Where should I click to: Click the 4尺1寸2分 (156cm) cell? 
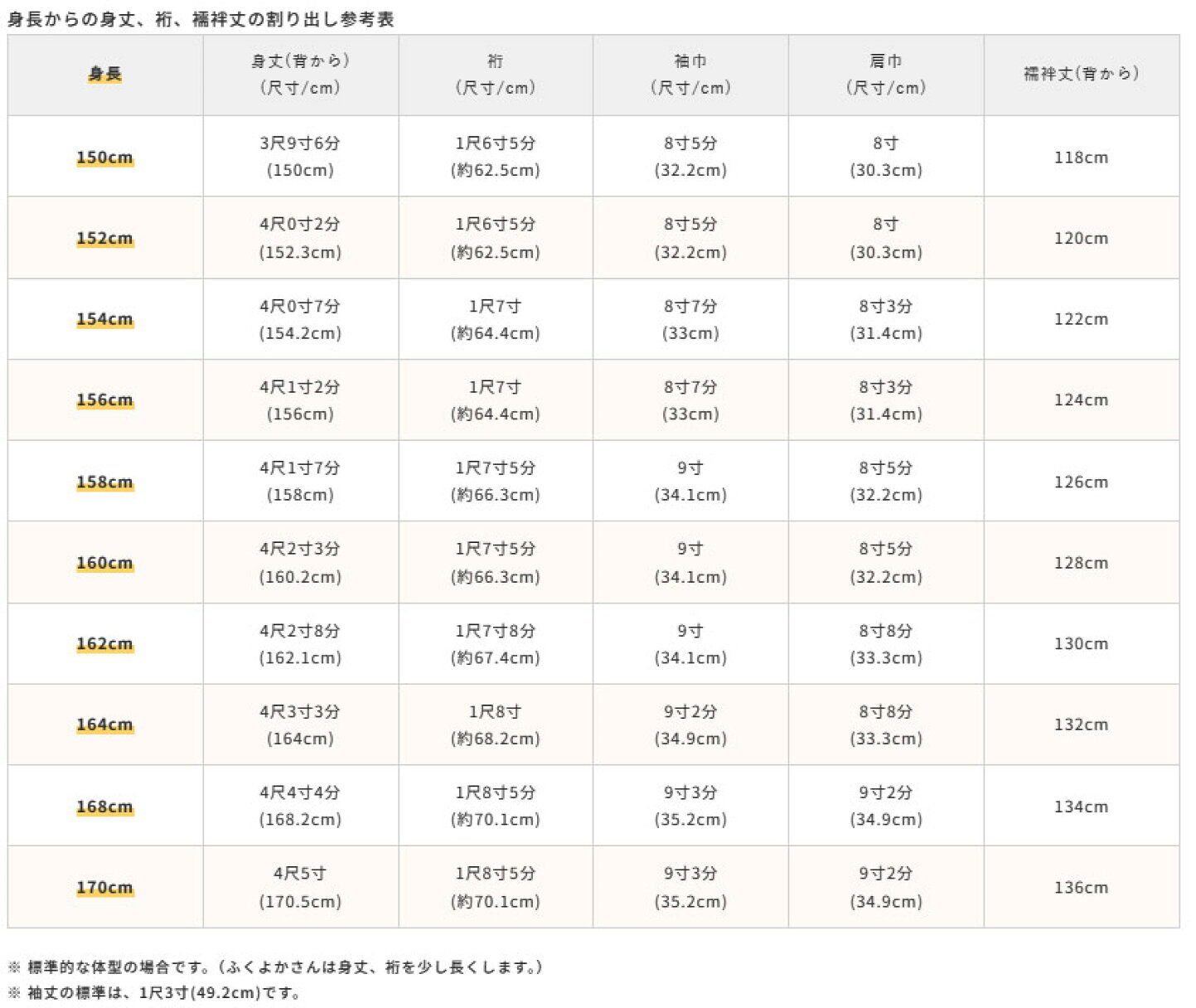tap(301, 400)
